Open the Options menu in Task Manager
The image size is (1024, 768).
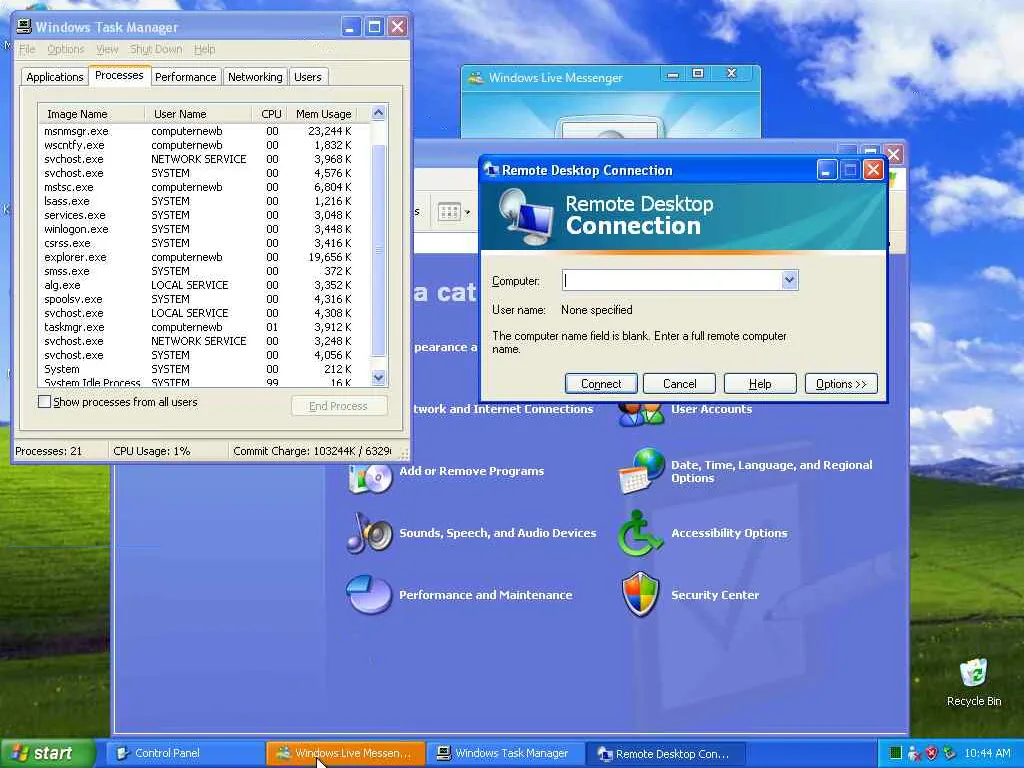point(65,50)
